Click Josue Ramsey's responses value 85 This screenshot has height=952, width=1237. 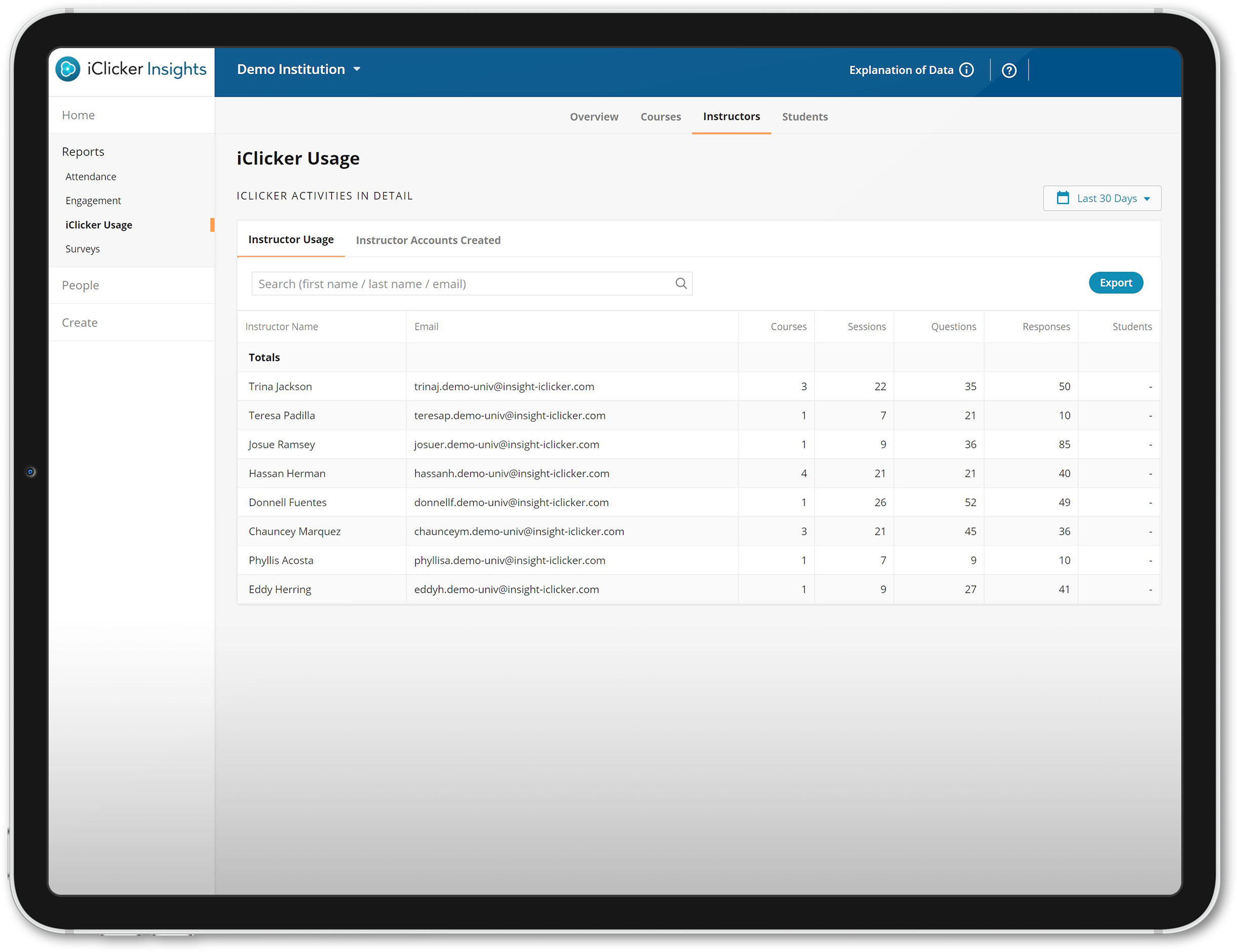point(1064,444)
